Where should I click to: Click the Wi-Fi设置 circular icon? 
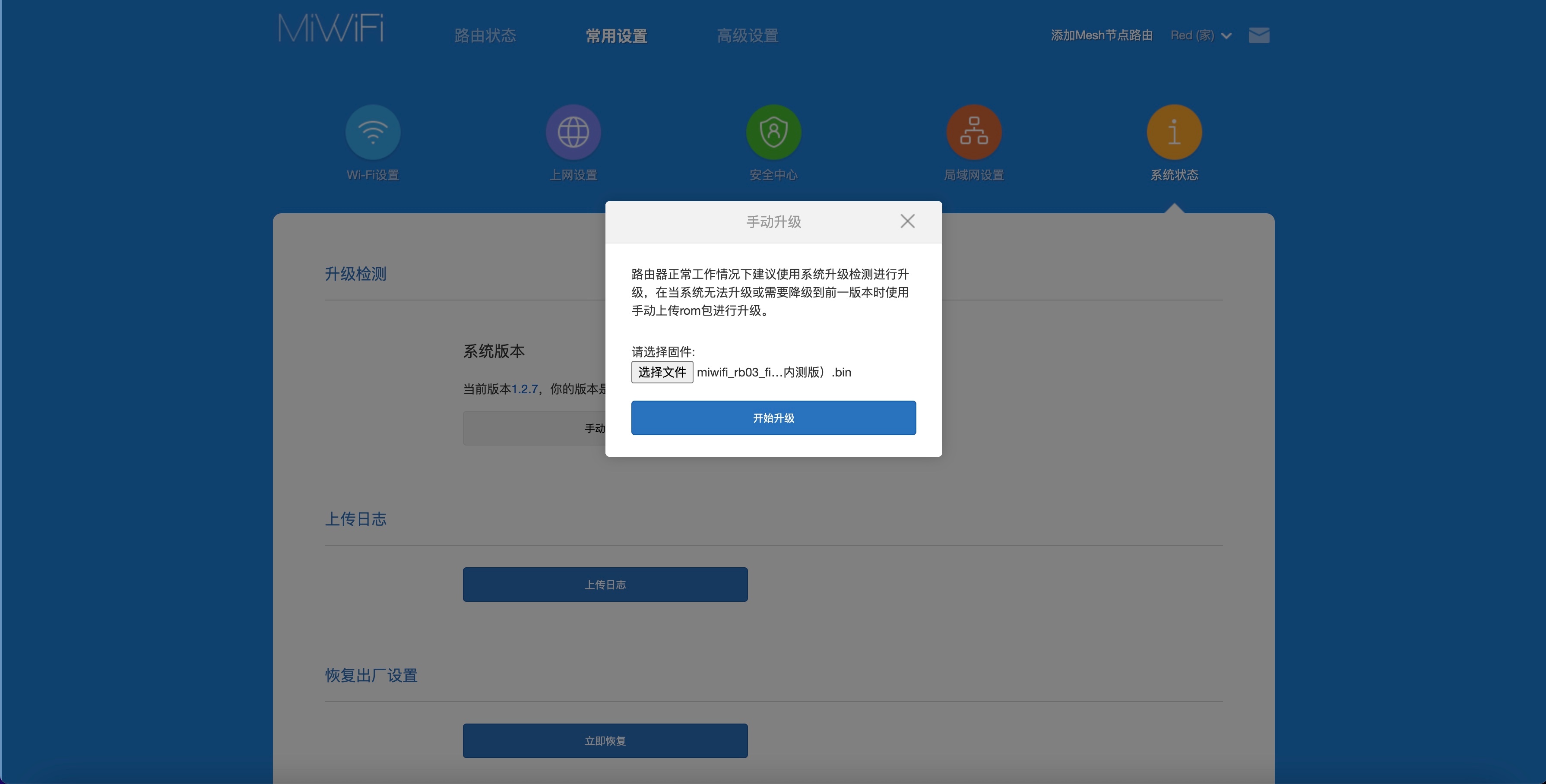tap(373, 132)
